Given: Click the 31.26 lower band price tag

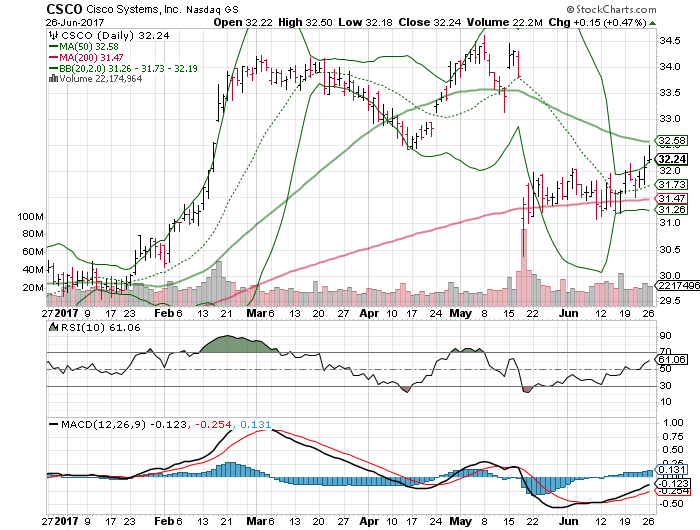Looking at the screenshot, I should (672, 209).
